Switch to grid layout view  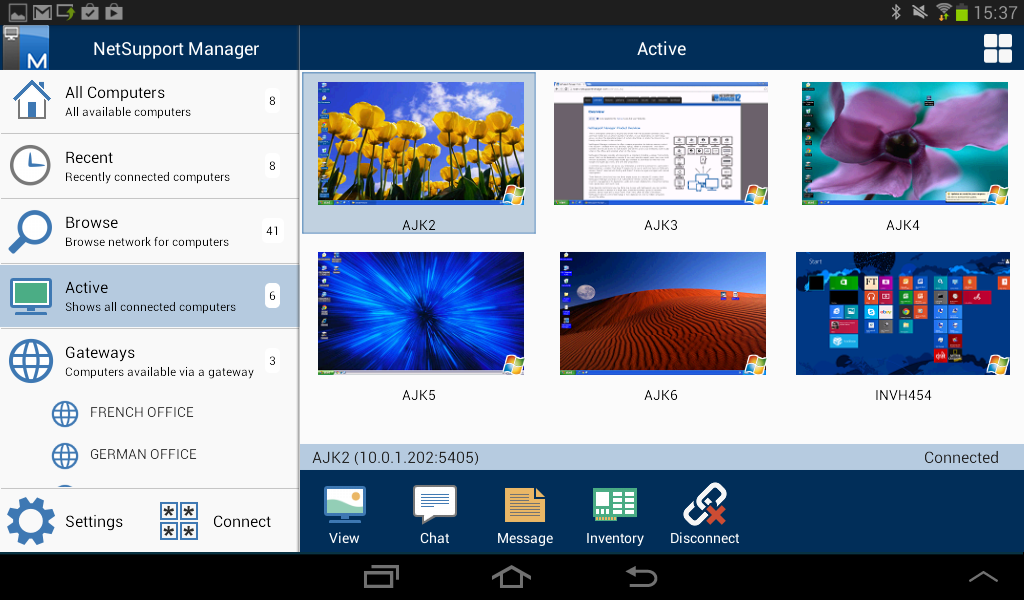point(997,47)
